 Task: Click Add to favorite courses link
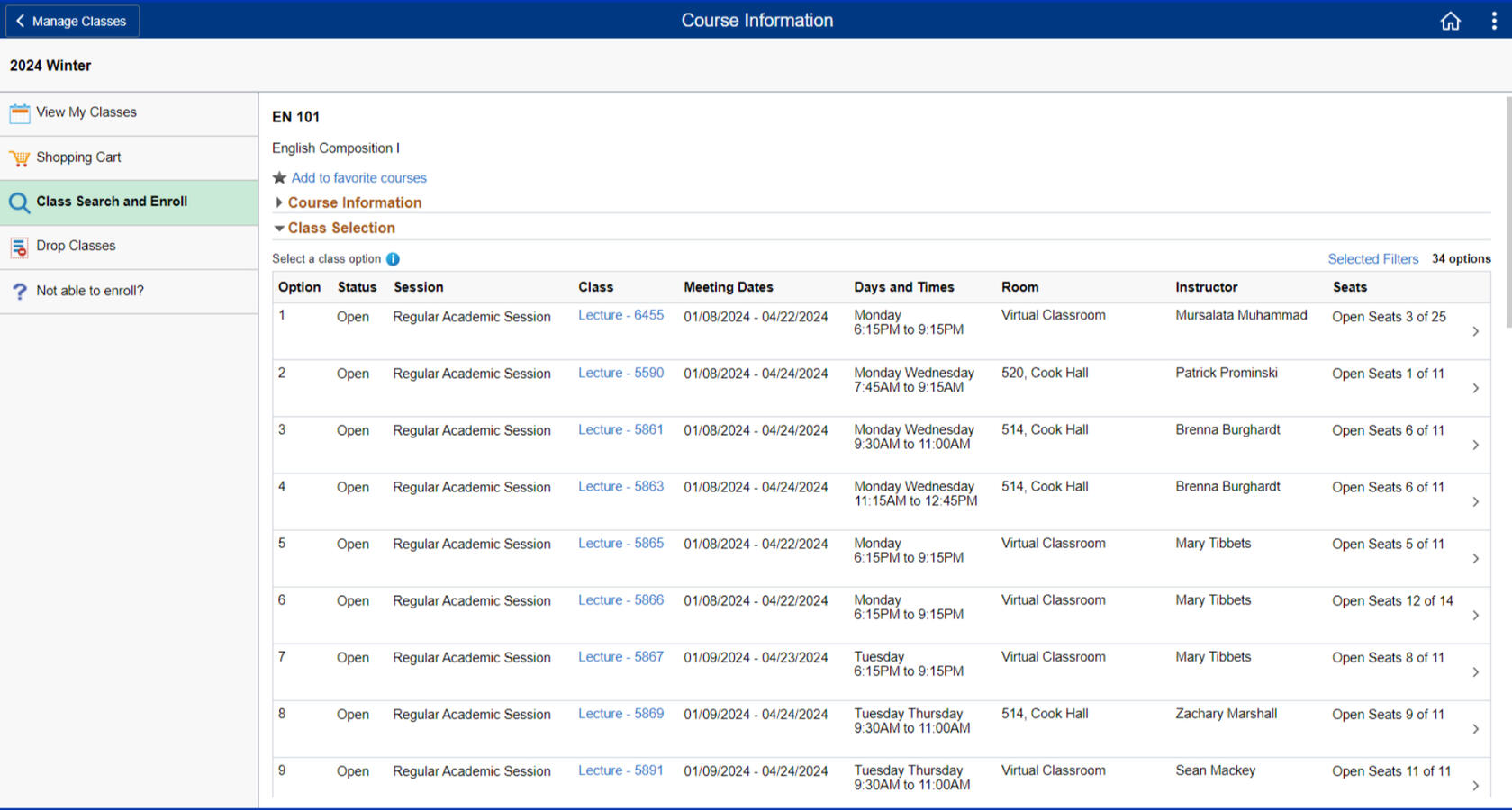click(358, 178)
